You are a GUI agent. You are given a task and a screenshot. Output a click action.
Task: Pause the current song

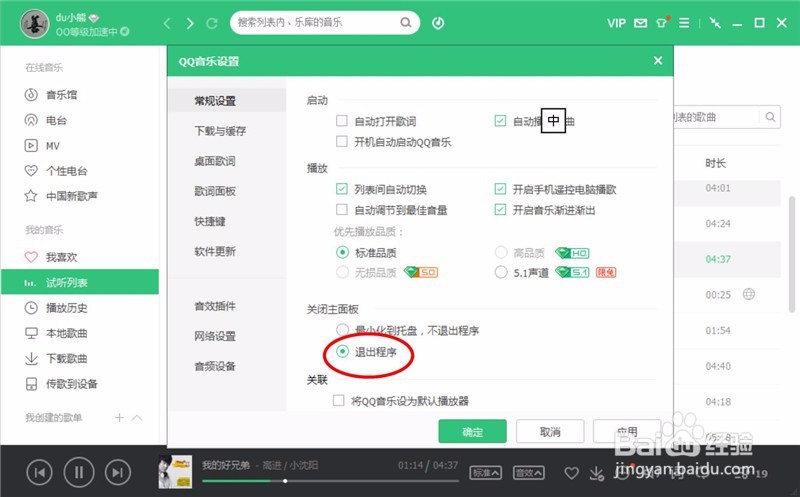coord(79,473)
